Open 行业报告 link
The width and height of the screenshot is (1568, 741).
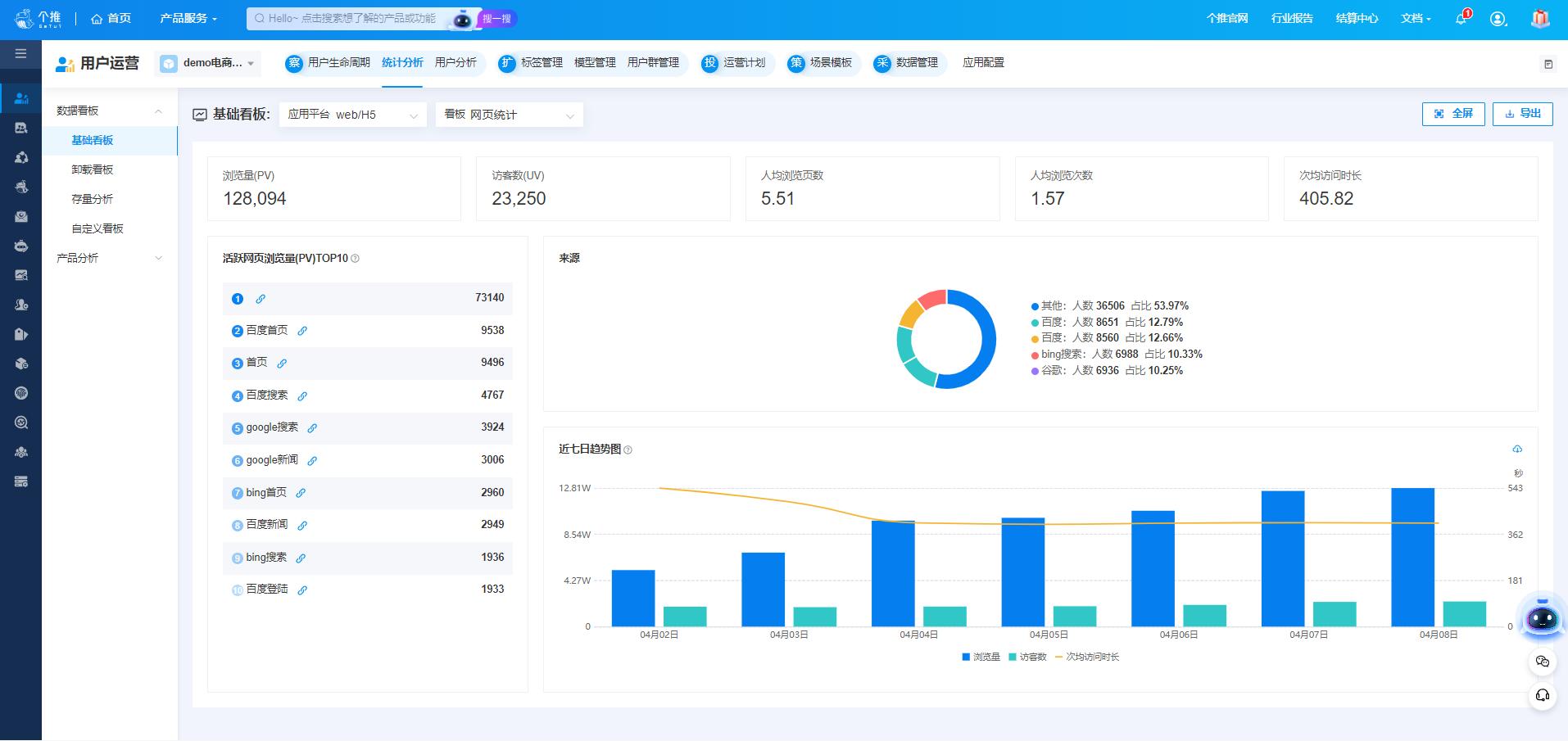(1292, 18)
